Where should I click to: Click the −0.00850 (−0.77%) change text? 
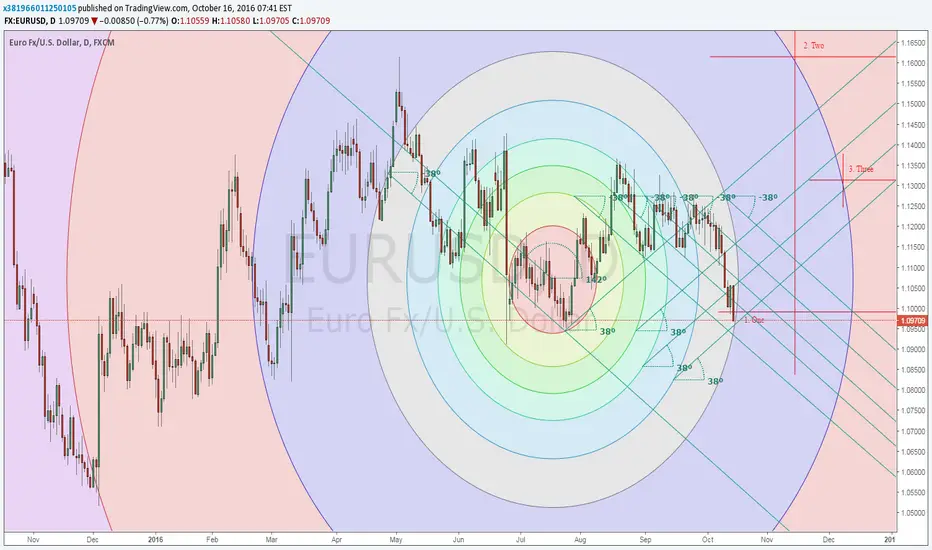tap(134, 21)
